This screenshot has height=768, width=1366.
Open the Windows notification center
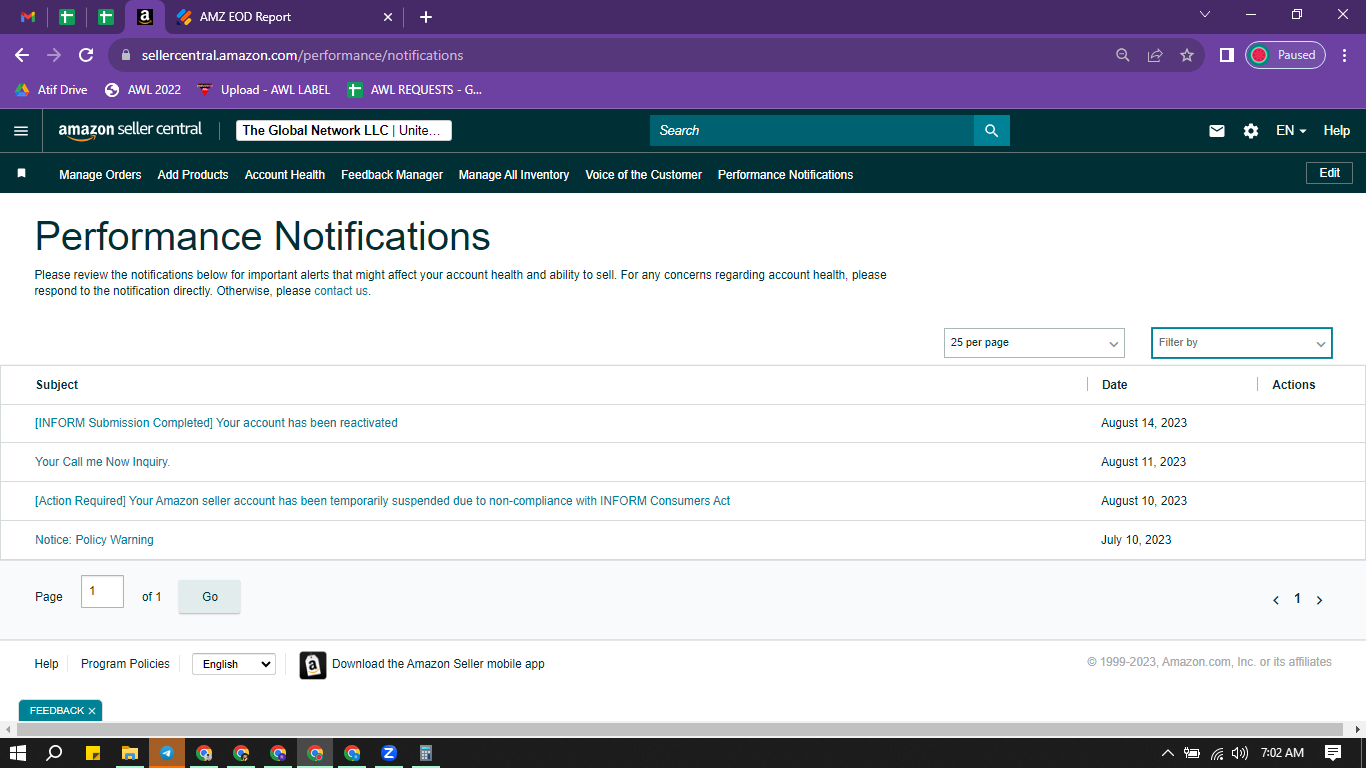click(1333, 753)
